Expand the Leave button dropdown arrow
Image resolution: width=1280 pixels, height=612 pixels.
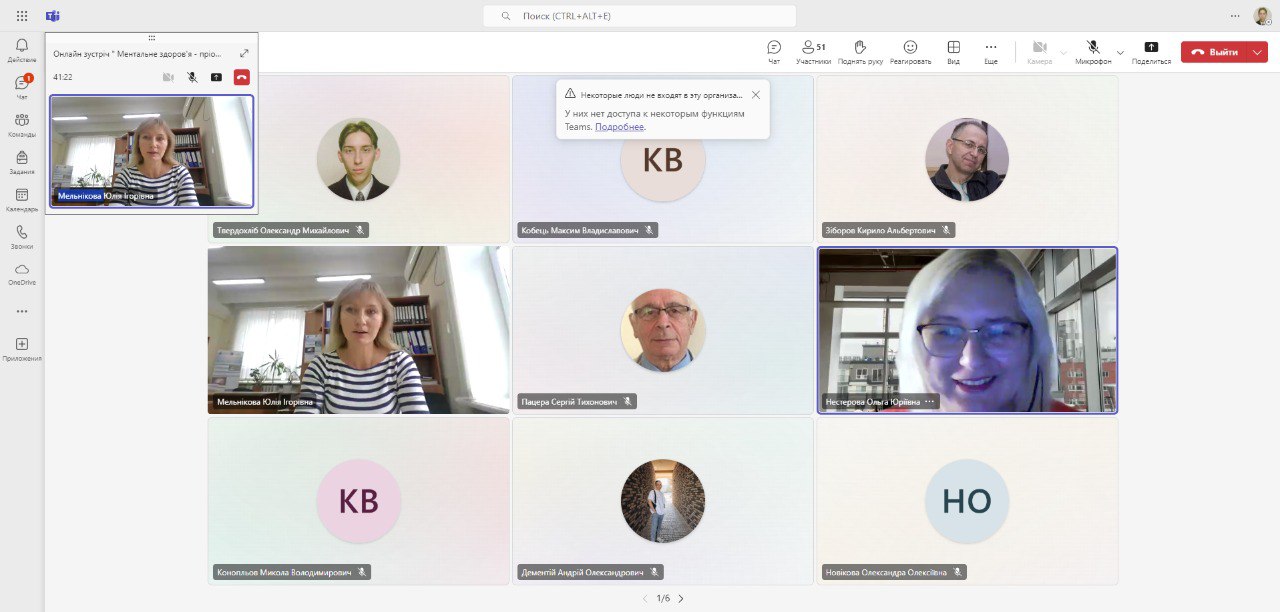tap(1257, 52)
